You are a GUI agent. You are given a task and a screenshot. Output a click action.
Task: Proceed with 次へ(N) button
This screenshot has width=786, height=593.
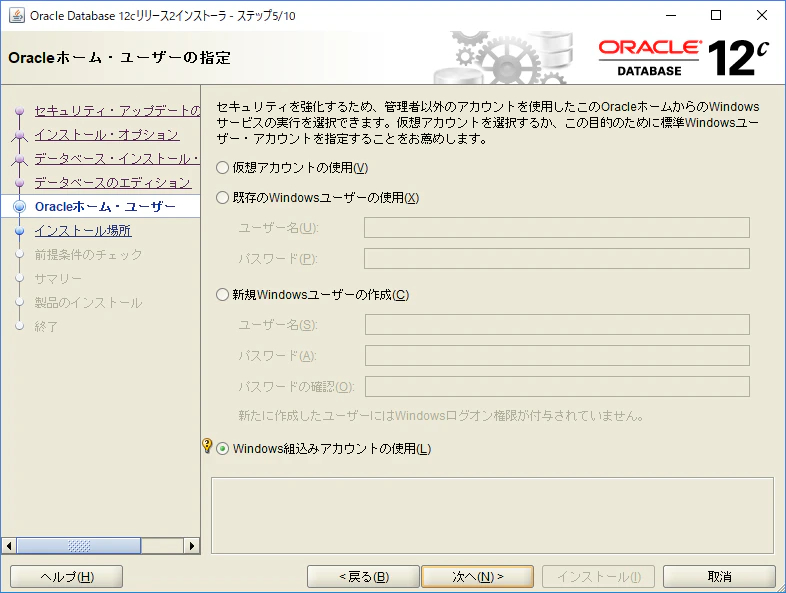click(478, 576)
